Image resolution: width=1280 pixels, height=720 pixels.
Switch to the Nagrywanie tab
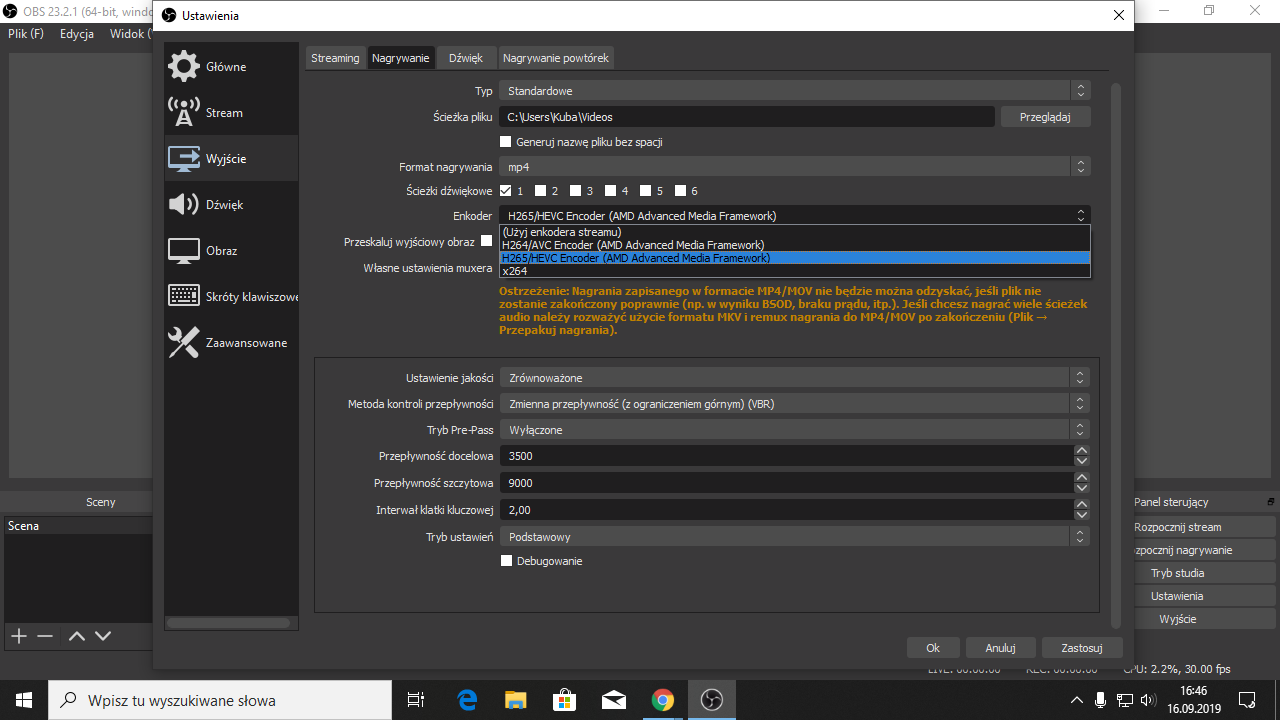tap(401, 58)
